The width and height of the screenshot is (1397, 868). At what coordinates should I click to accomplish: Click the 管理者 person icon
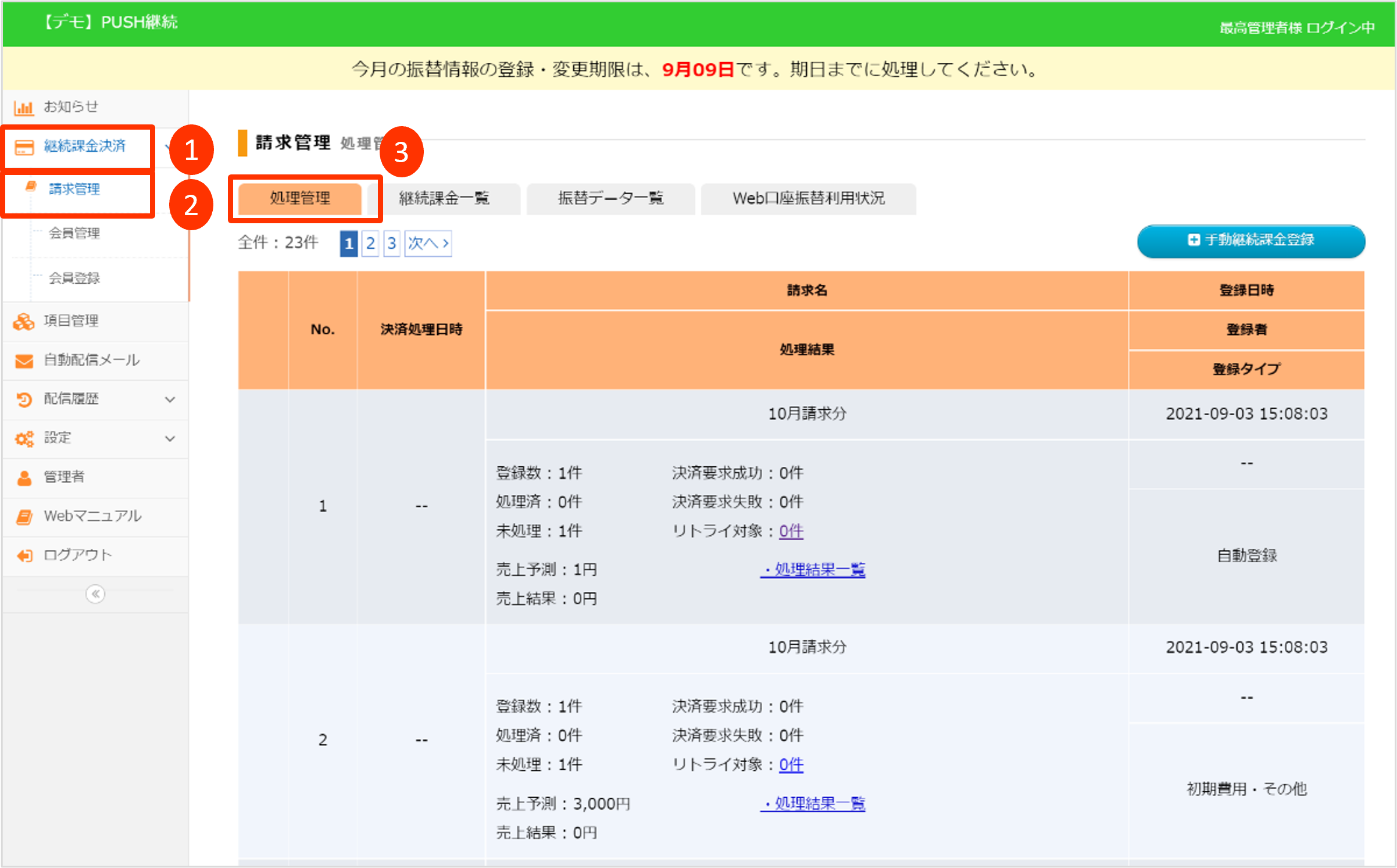pos(24,478)
